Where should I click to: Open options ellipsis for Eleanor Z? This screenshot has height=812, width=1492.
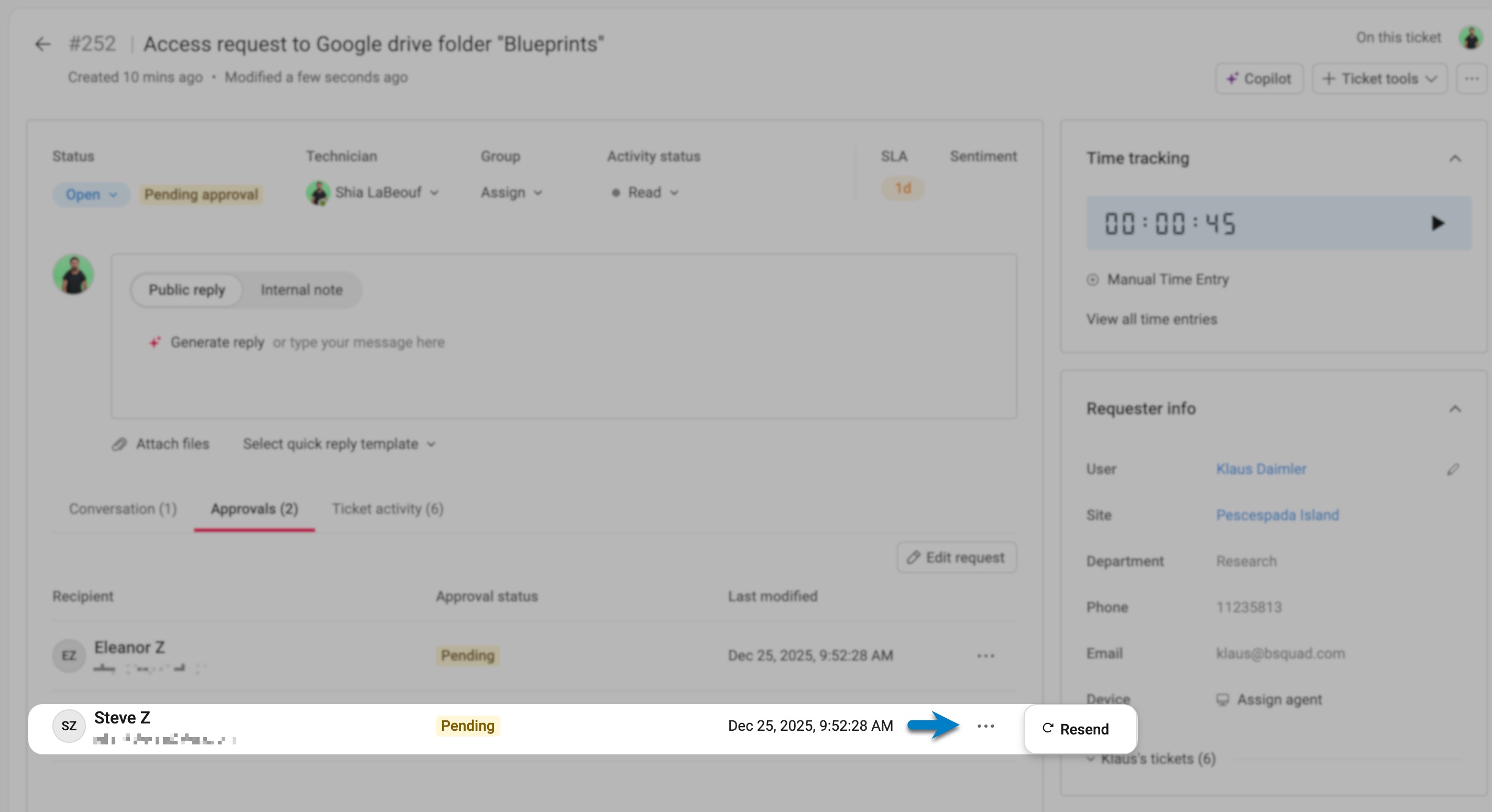pyautogui.click(x=985, y=656)
